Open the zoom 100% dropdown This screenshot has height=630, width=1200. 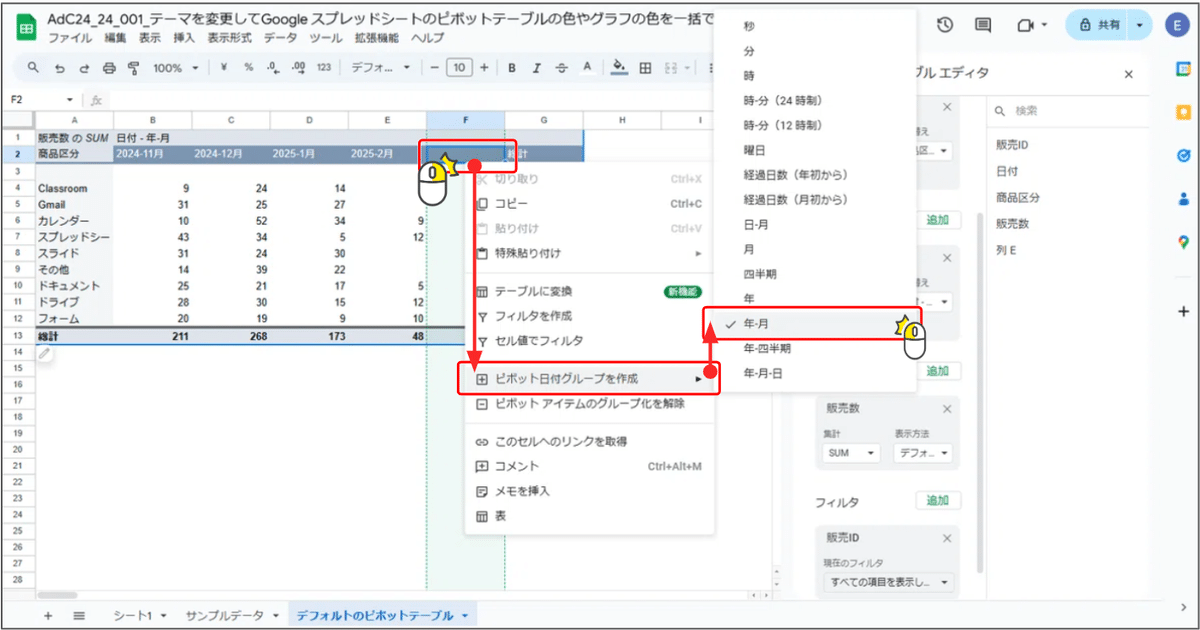pos(175,68)
